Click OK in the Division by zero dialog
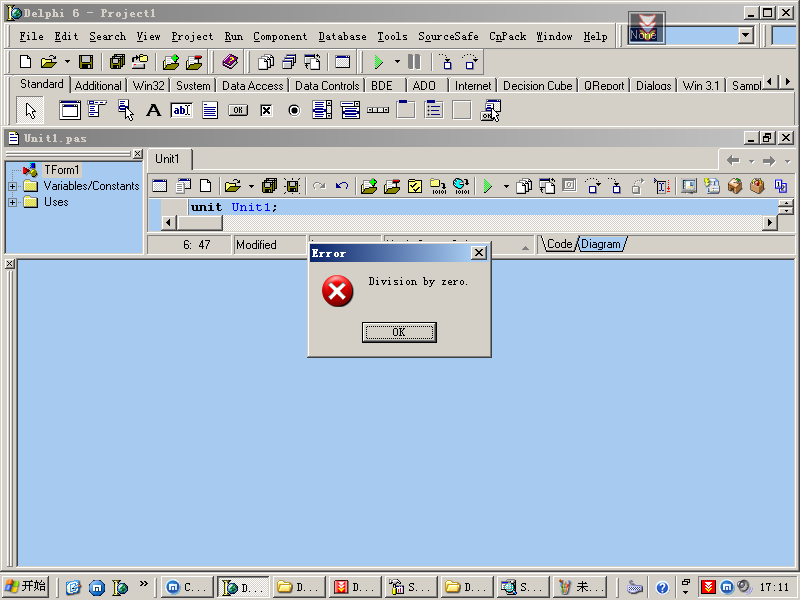 point(399,332)
